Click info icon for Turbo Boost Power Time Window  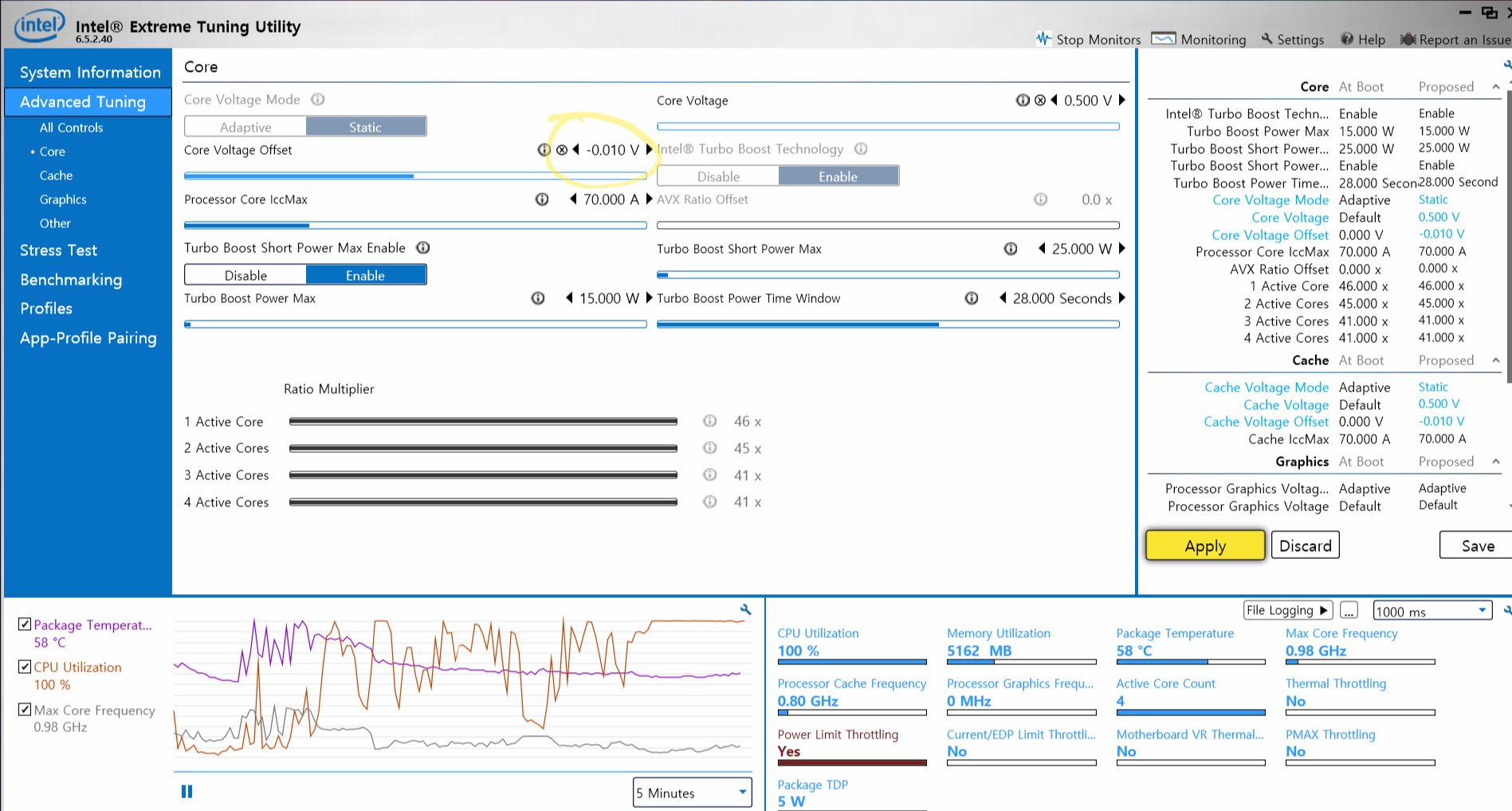(x=972, y=298)
